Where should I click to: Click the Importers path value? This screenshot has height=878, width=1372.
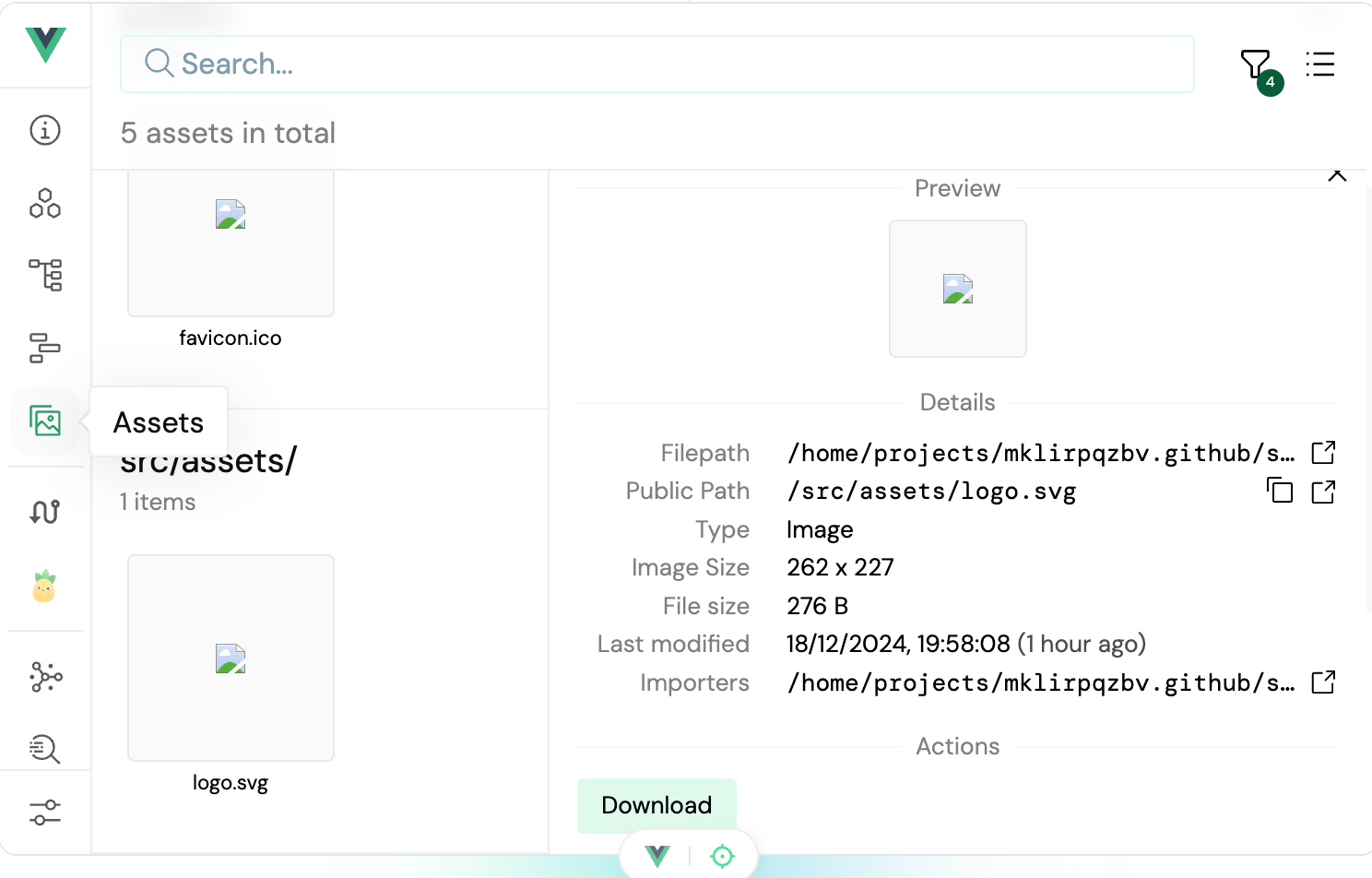(x=1041, y=682)
